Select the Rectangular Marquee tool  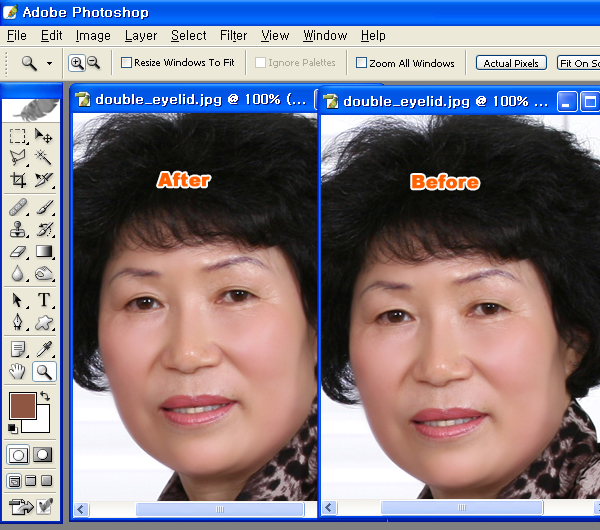[18, 136]
